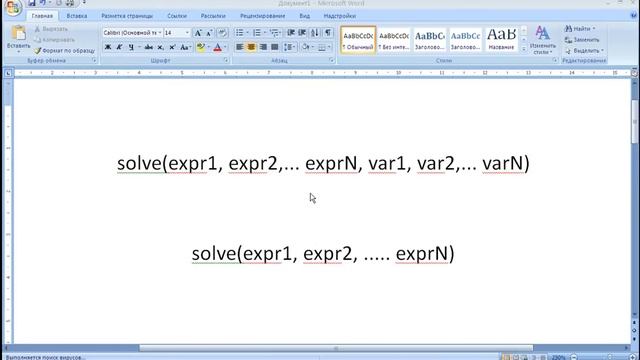Sort the selected text

tap(315, 33)
